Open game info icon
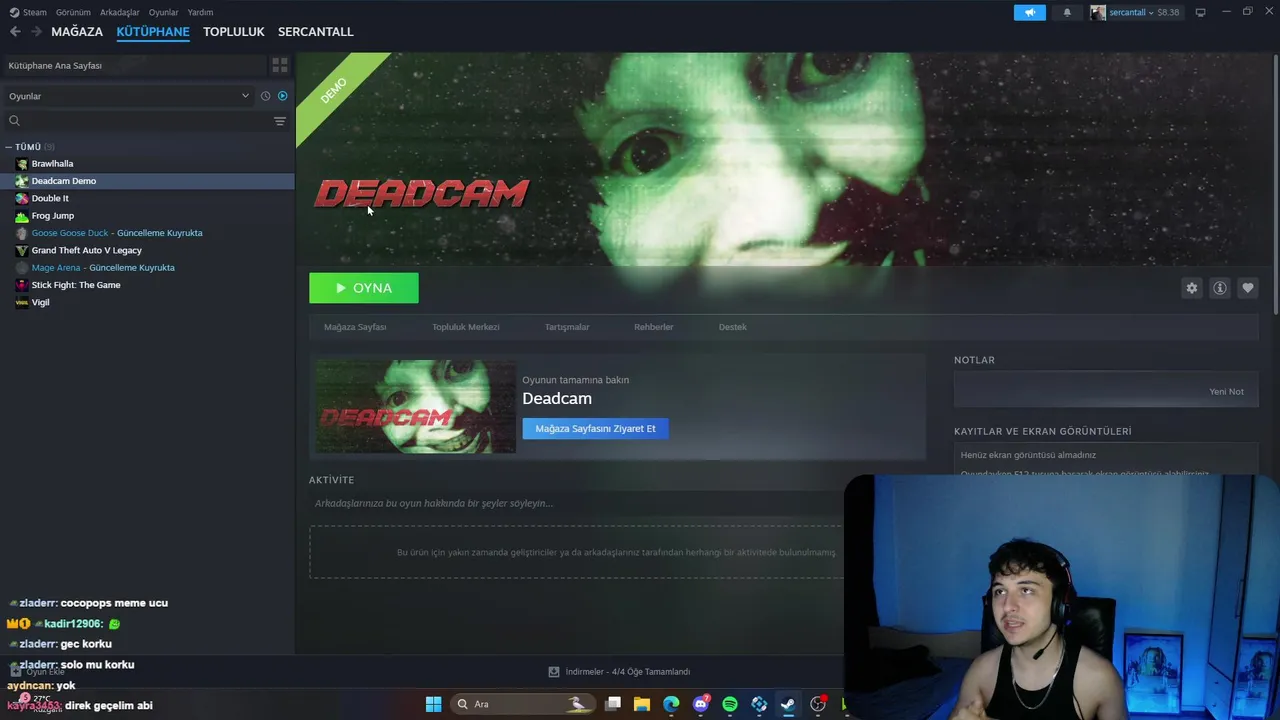Viewport: 1280px width, 720px height. click(1220, 288)
